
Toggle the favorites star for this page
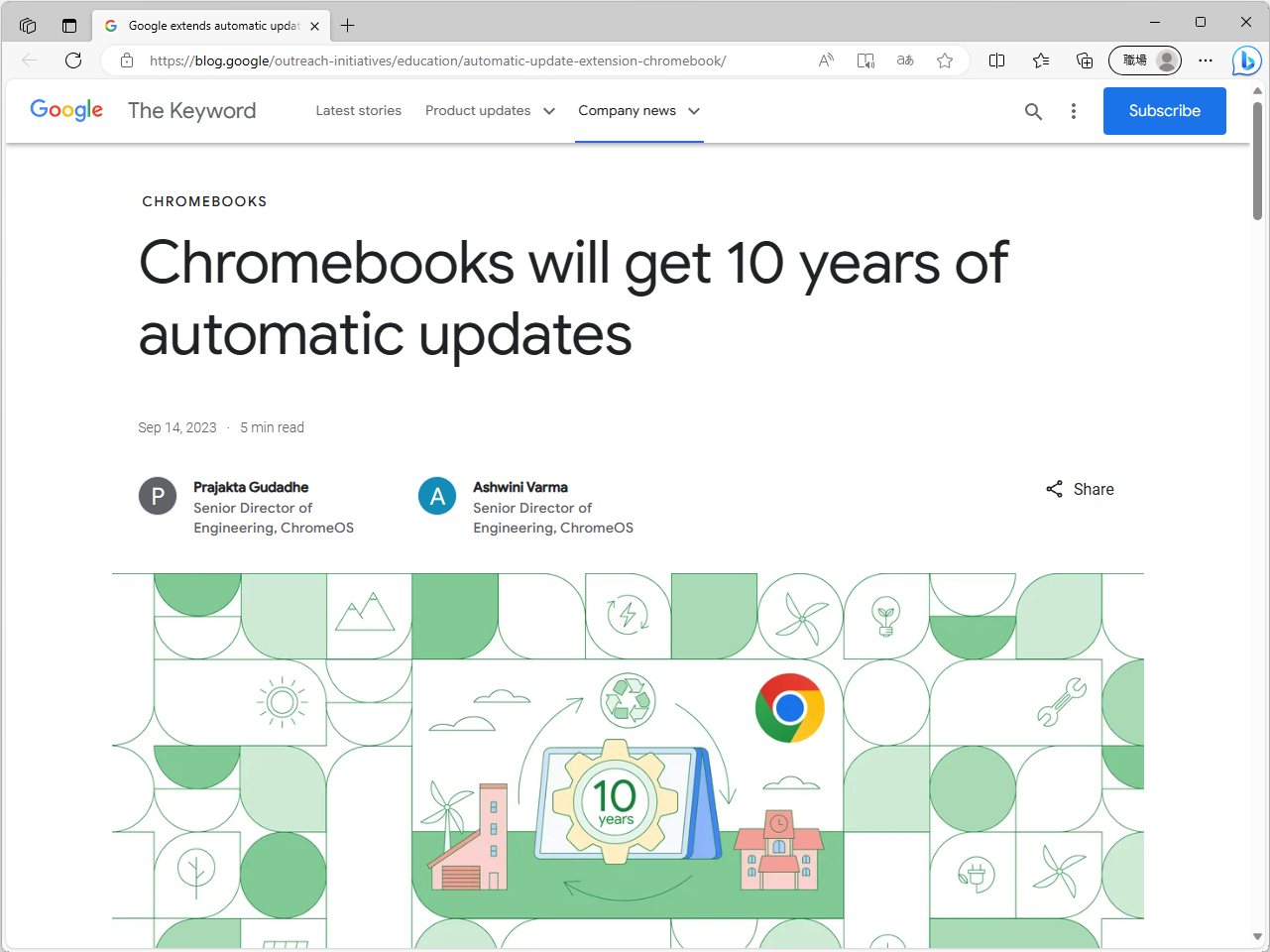click(x=944, y=60)
